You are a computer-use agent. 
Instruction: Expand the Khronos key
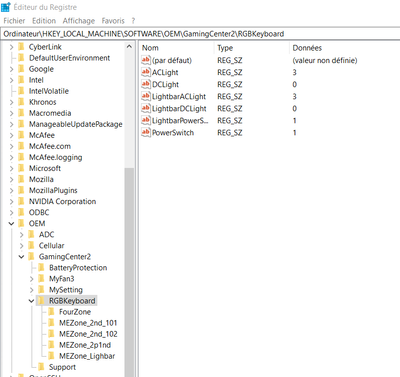pos(11,102)
